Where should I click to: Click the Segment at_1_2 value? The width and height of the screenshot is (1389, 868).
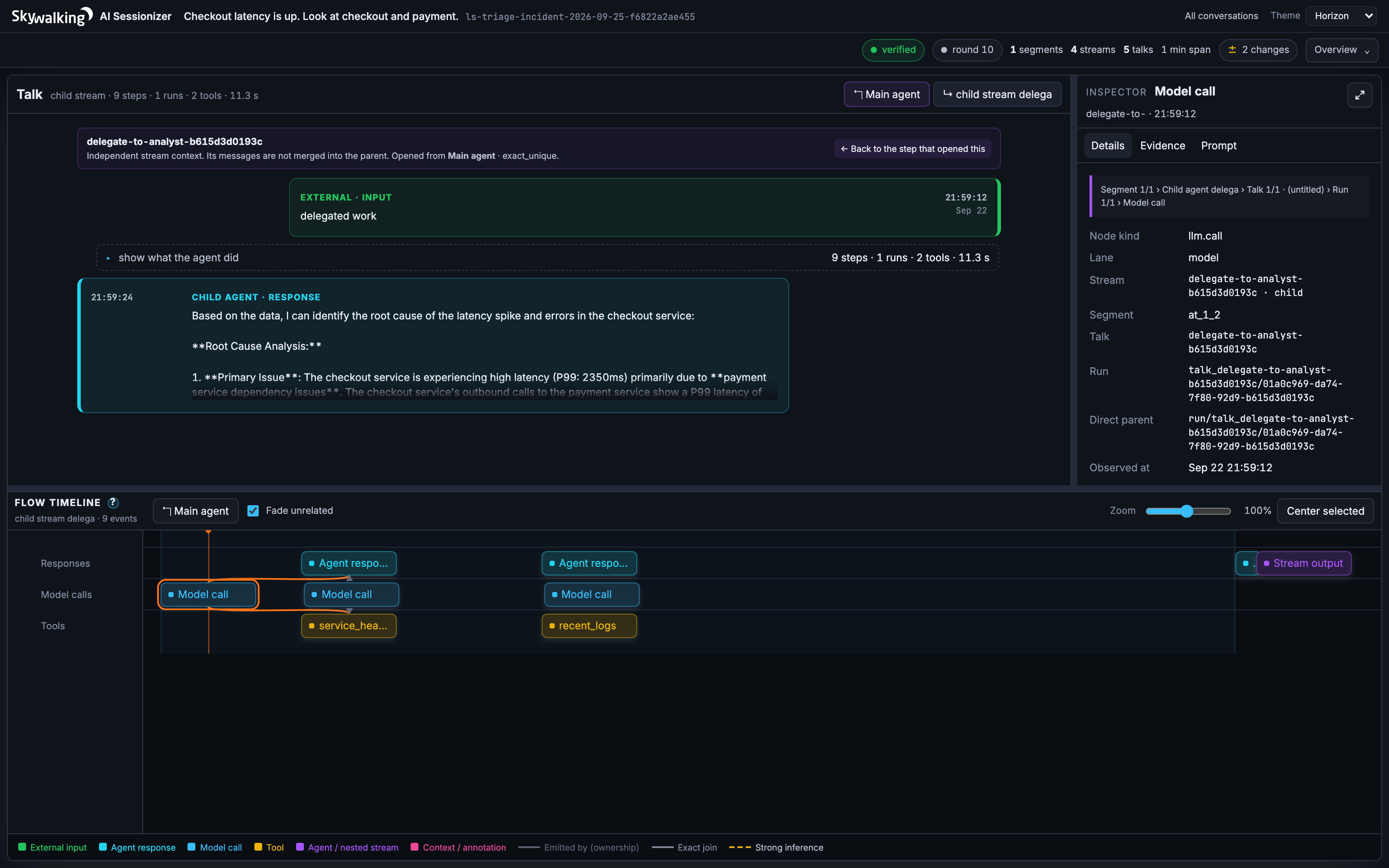coord(1204,315)
